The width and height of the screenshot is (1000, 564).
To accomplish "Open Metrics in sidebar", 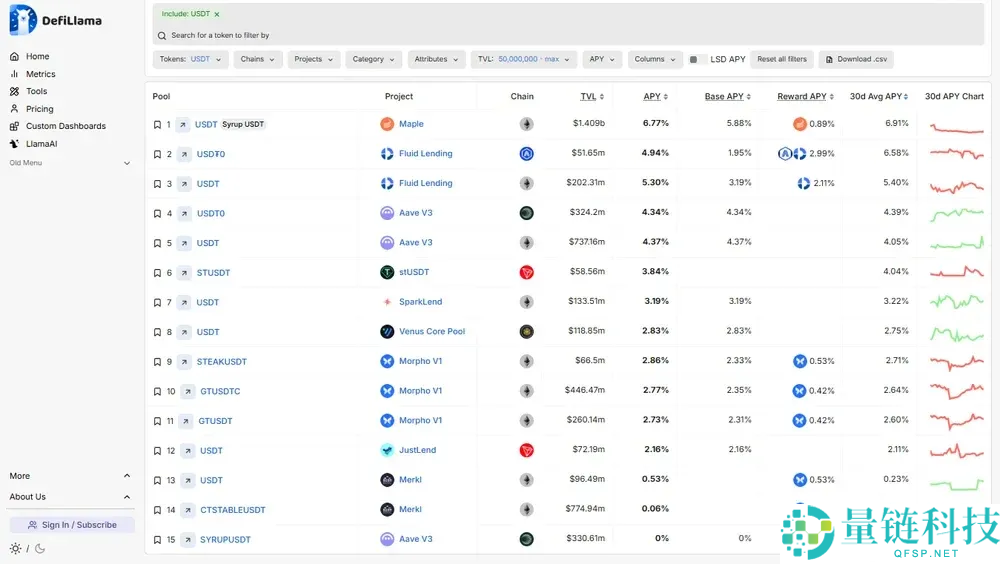I will pyautogui.click(x=40, y=74).
